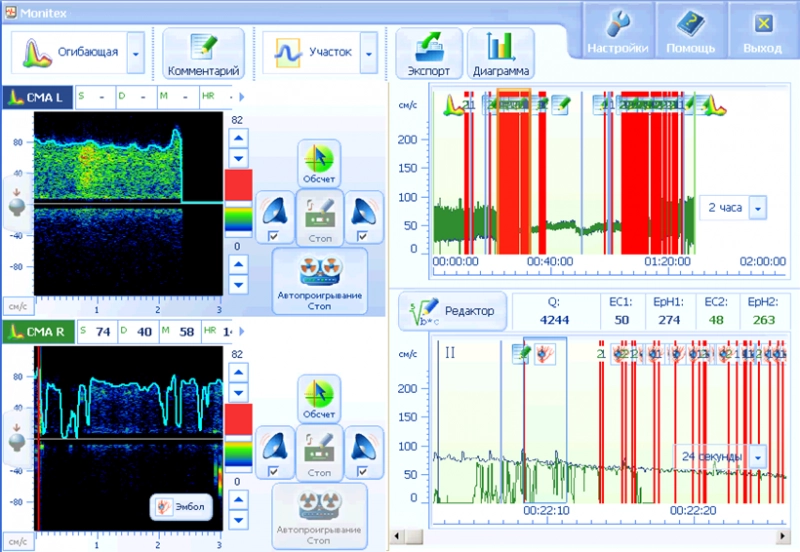
Task: Click the red color scale swatch for CMA L
Action: (238, 185)
